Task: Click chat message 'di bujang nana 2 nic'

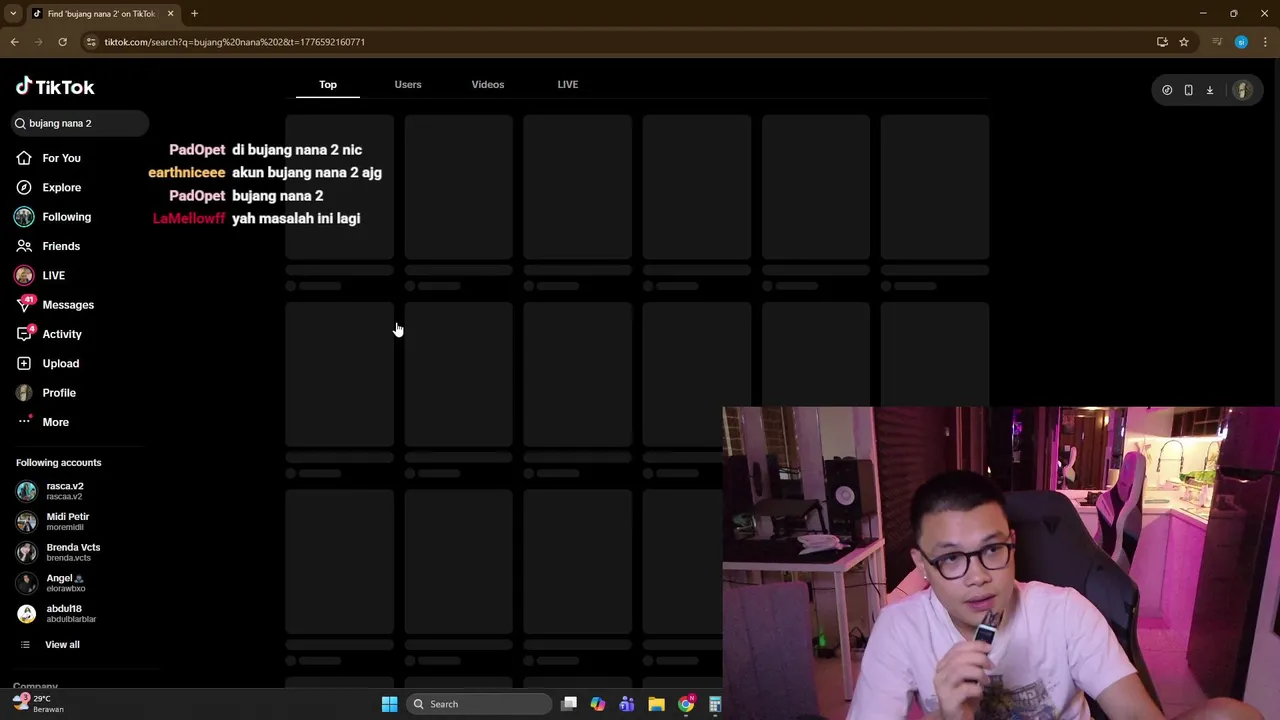Action: click(x=297, y=150)
